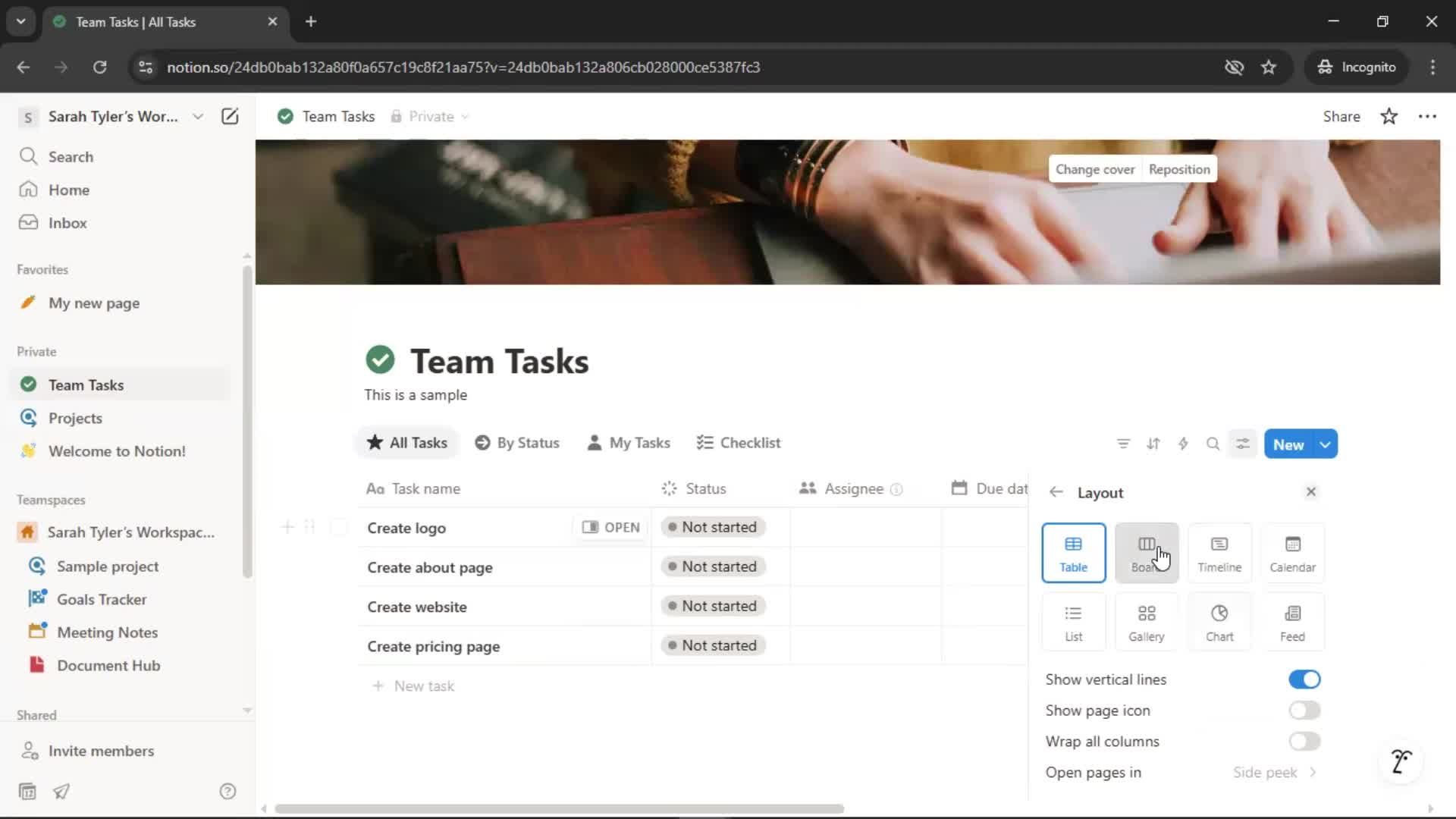The width and height of the screenshot is (1456, 819).
Task: Disable Show vertical lines toggle
Action: tap(1304, 679)
